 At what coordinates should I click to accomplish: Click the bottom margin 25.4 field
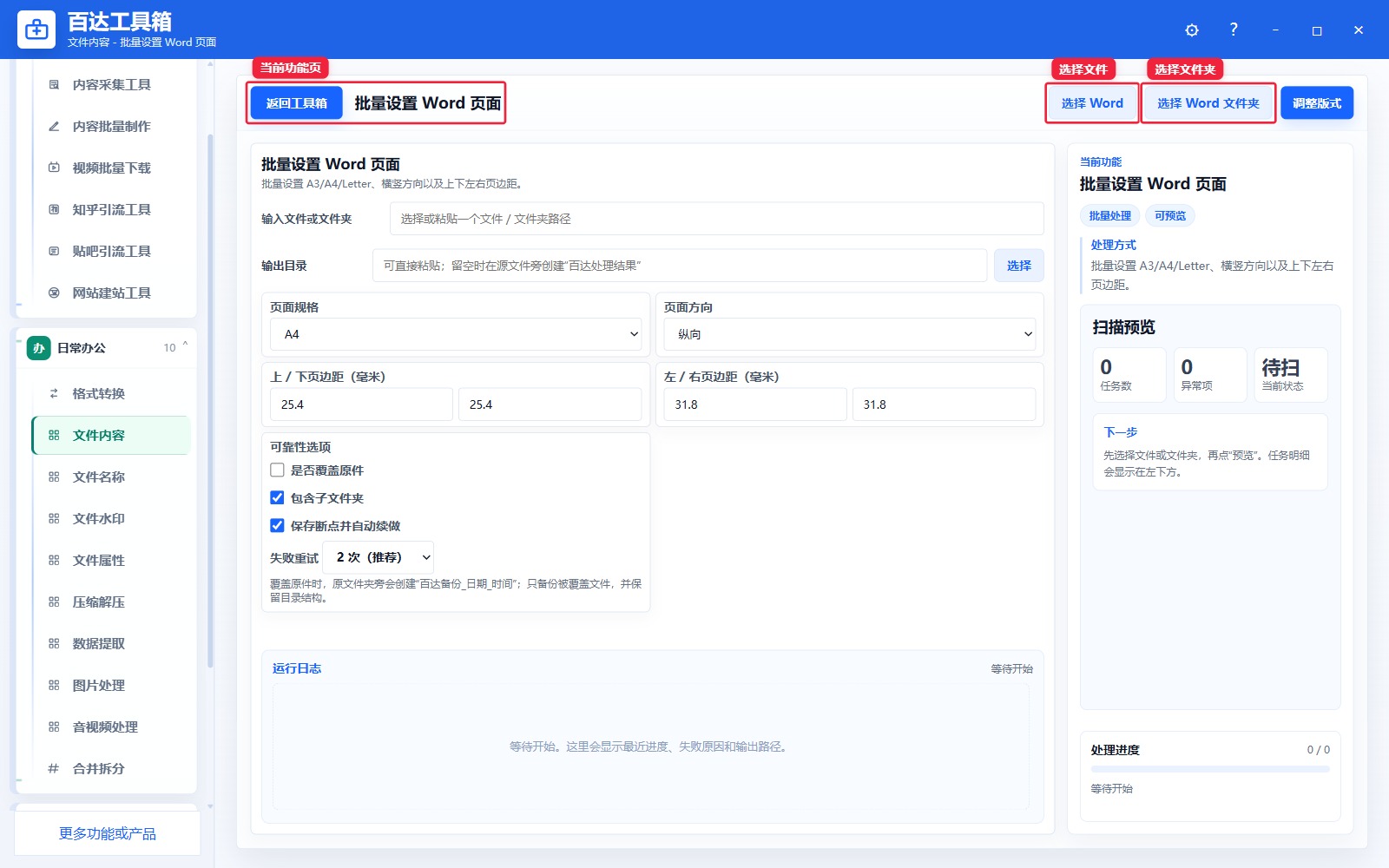550,404
